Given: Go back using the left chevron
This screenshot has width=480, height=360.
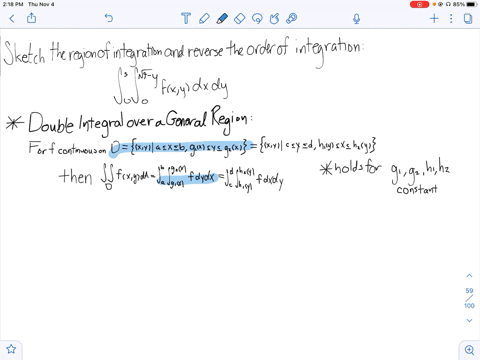Looking at the screenshot, I should tap(12, 18).
